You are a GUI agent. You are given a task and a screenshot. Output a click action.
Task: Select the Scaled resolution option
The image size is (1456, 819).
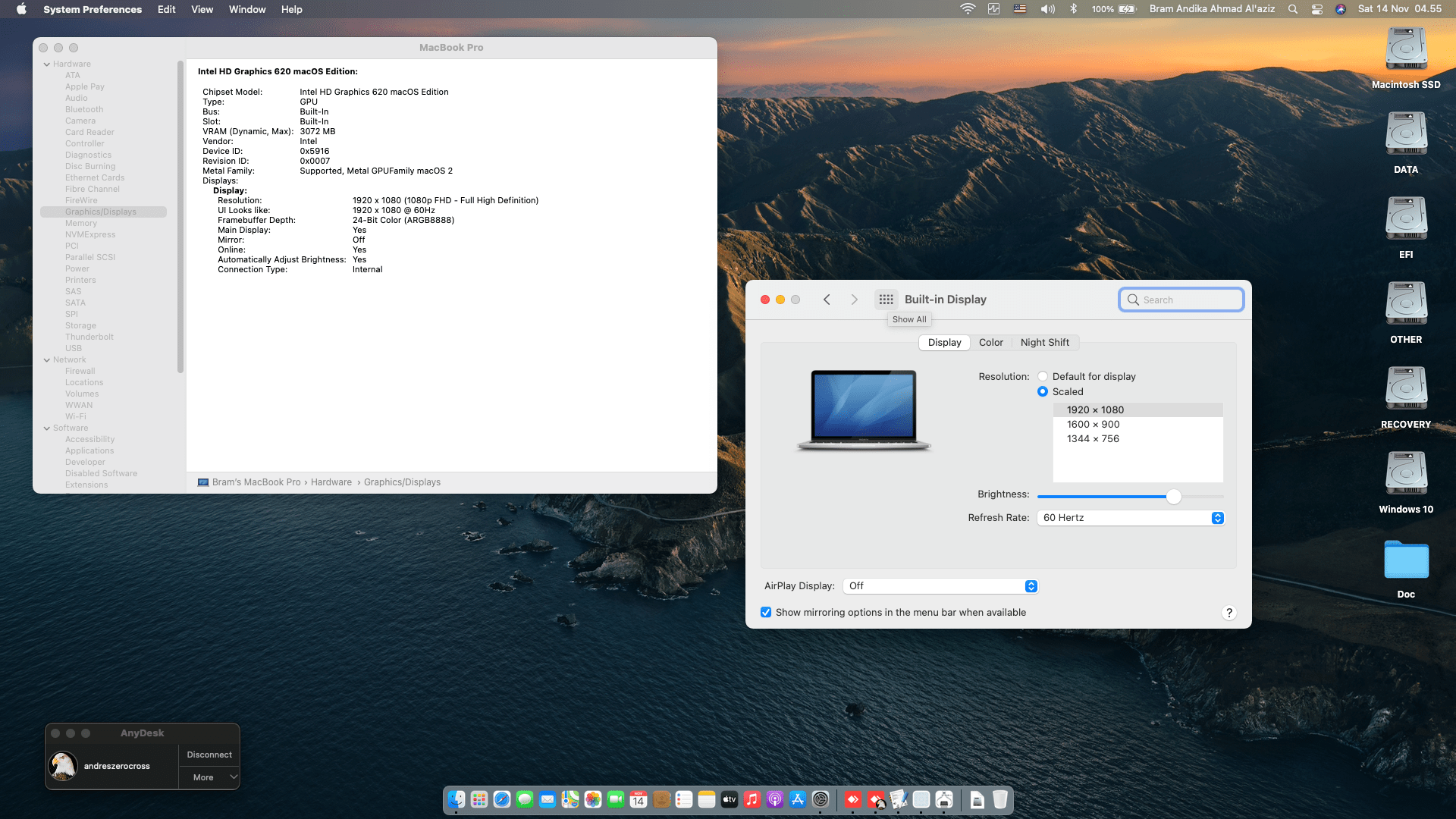pos(1043,391)
